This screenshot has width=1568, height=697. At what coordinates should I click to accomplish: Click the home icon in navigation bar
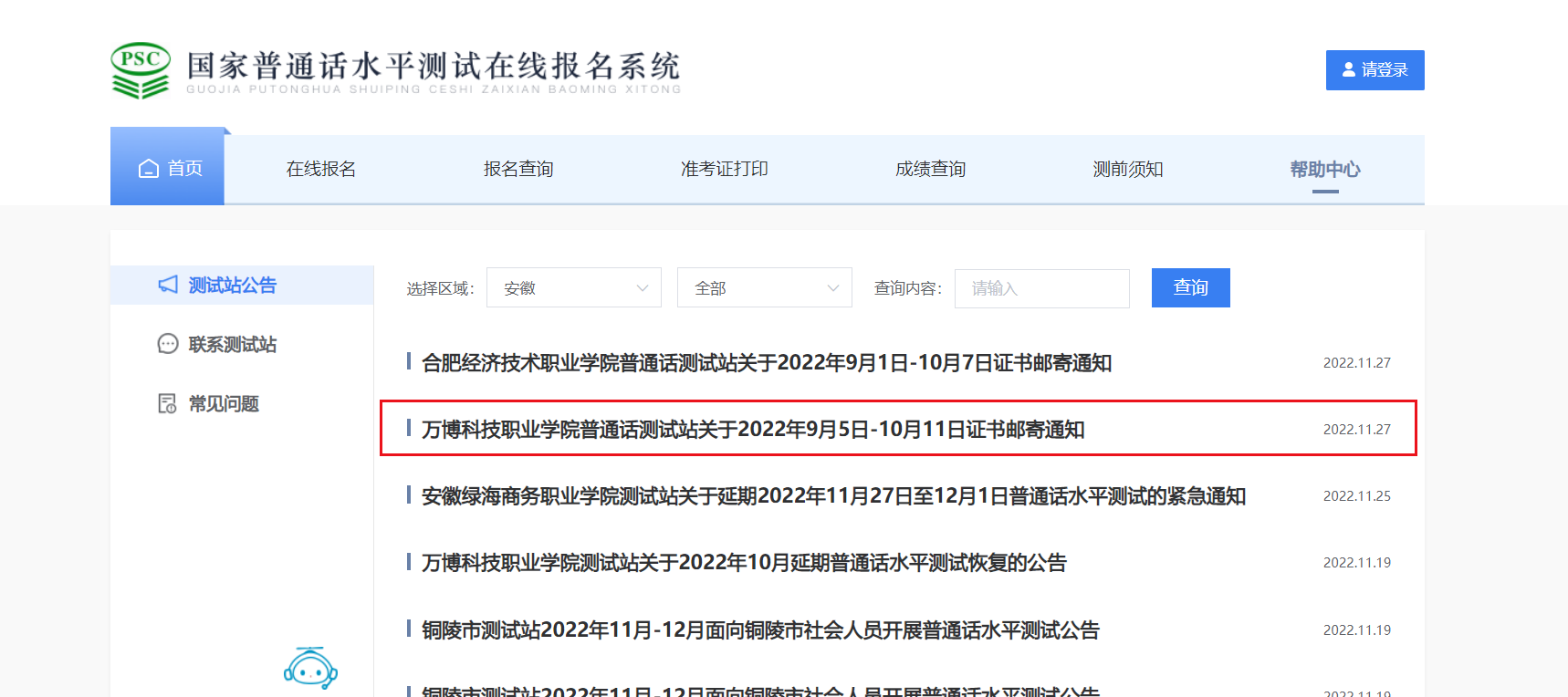coord(149,169)
